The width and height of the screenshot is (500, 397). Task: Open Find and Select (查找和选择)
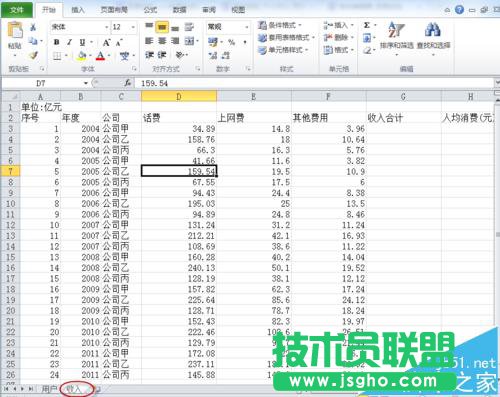coord(433,38)
